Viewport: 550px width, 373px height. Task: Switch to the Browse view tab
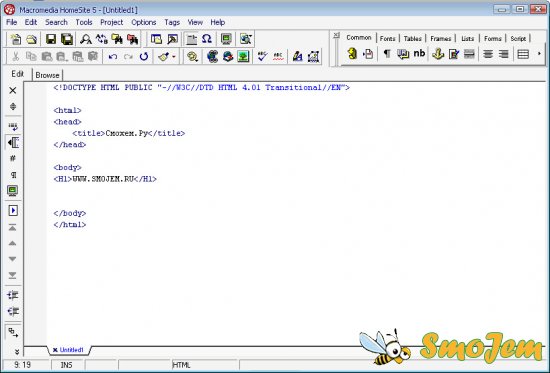[47, 75]
